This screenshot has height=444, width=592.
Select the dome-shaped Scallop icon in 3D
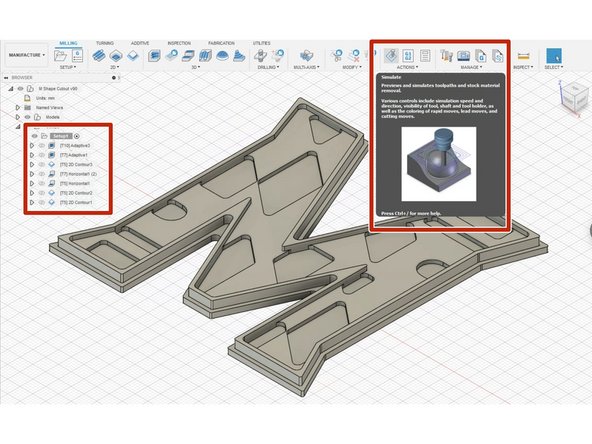[x=222, y=56]
